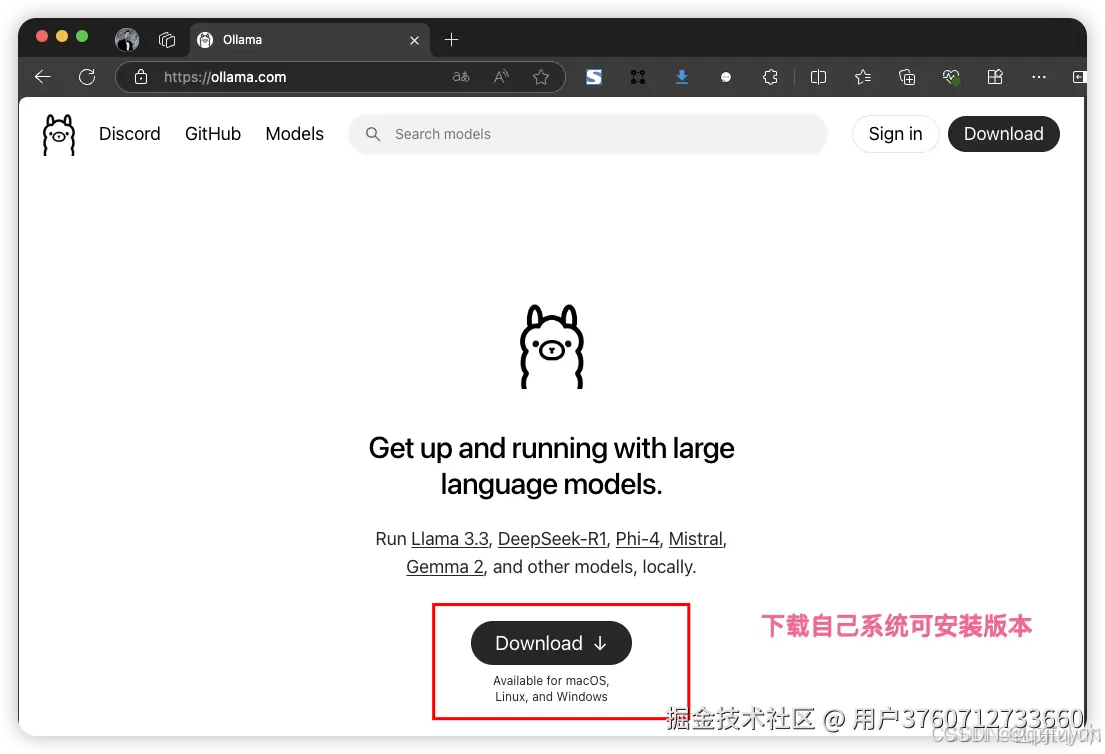This screenshot has width=1105, height=754.
Task: Click the large llama hero image
Action: pyautogui.click(x=552, y=347)
